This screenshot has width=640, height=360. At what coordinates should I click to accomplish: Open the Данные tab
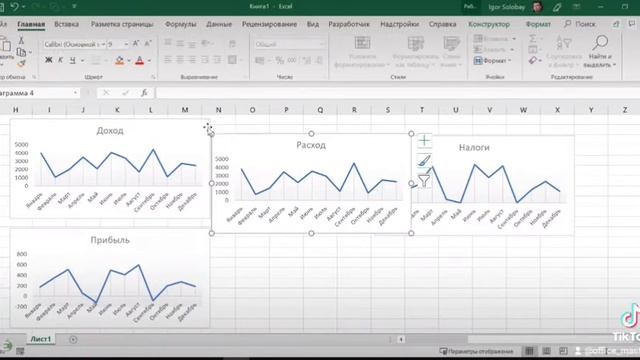(x=219, y=24)
